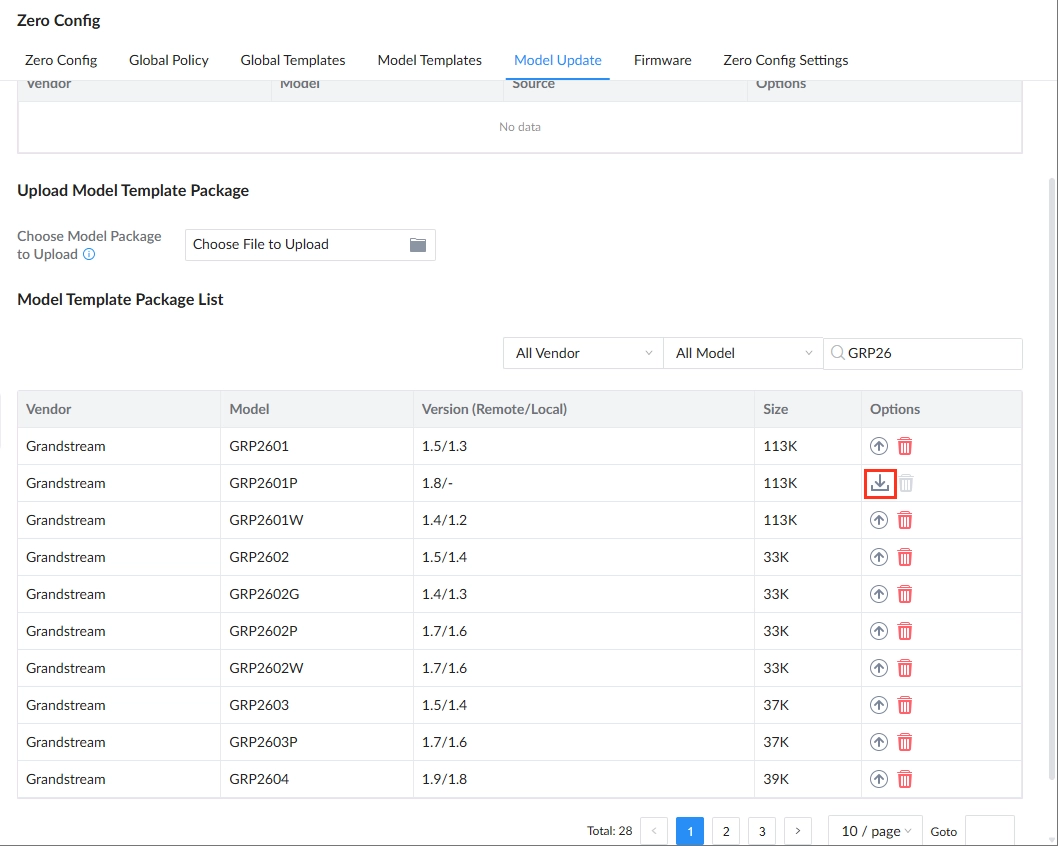Update the GRP2603P template package
The image size is (1058, 846).
click(879, 743)
